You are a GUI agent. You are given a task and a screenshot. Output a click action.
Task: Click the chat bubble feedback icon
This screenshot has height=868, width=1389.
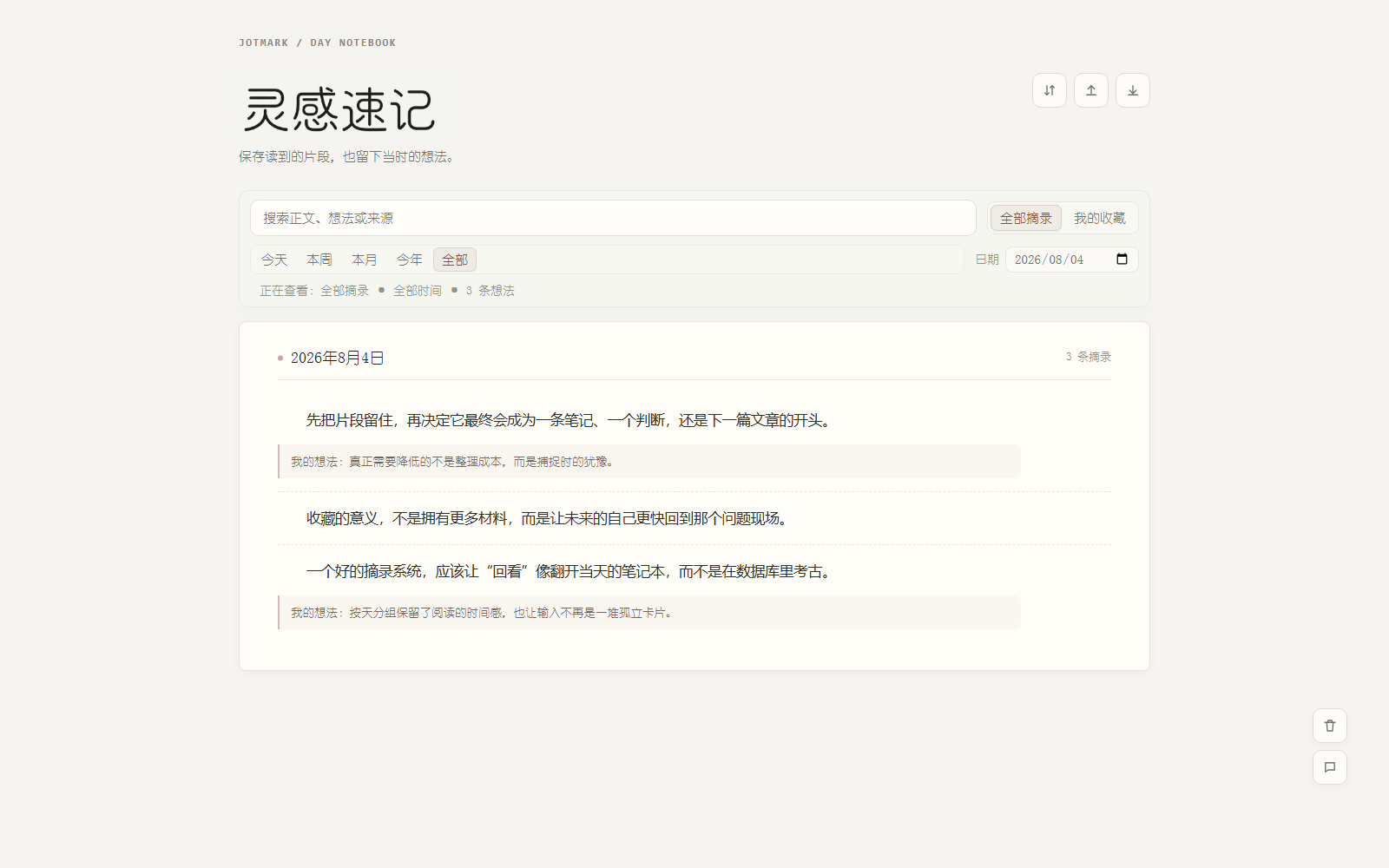pos(1330,767)
